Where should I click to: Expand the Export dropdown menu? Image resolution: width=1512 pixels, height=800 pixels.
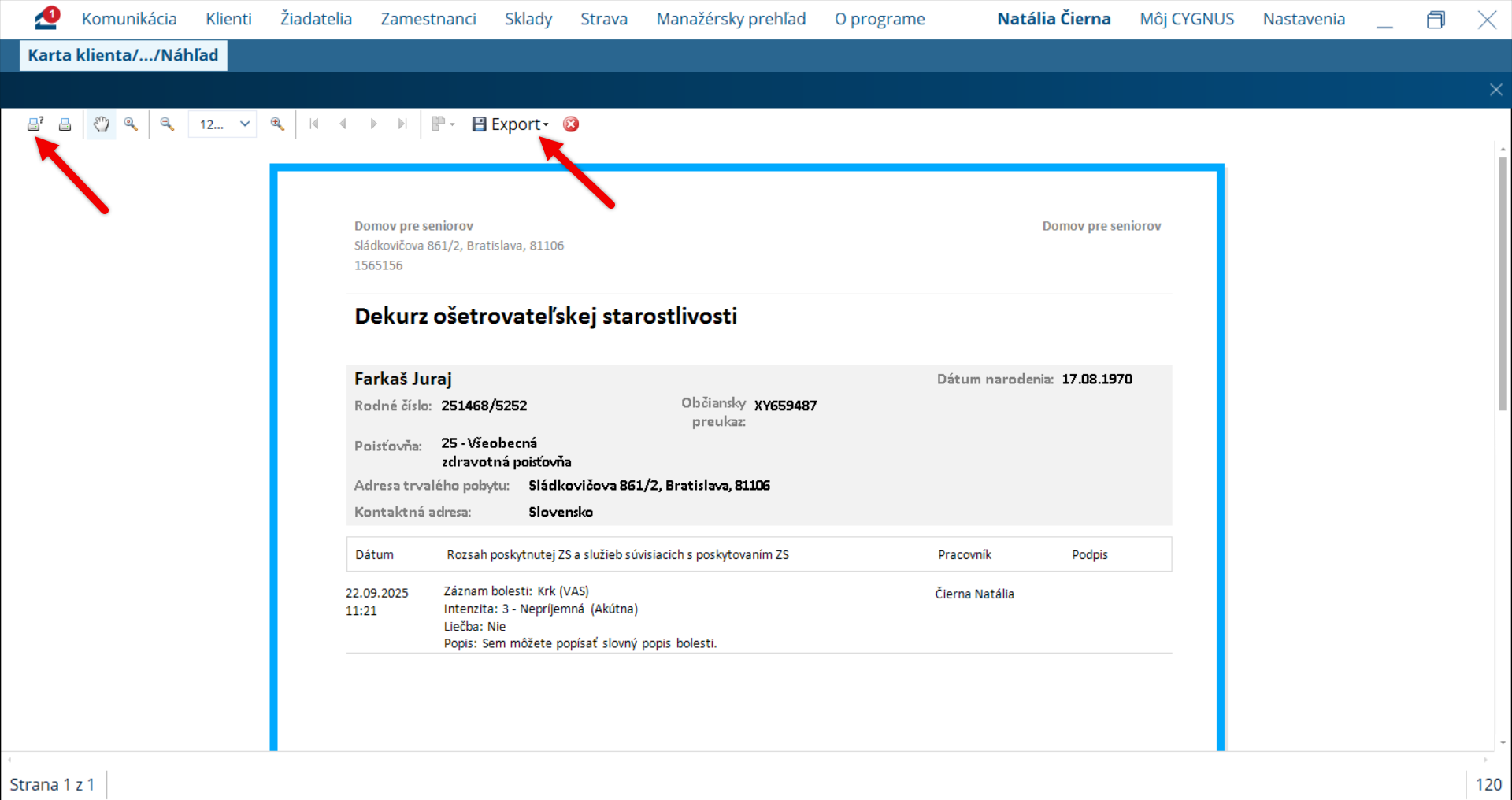coord(510,124)
